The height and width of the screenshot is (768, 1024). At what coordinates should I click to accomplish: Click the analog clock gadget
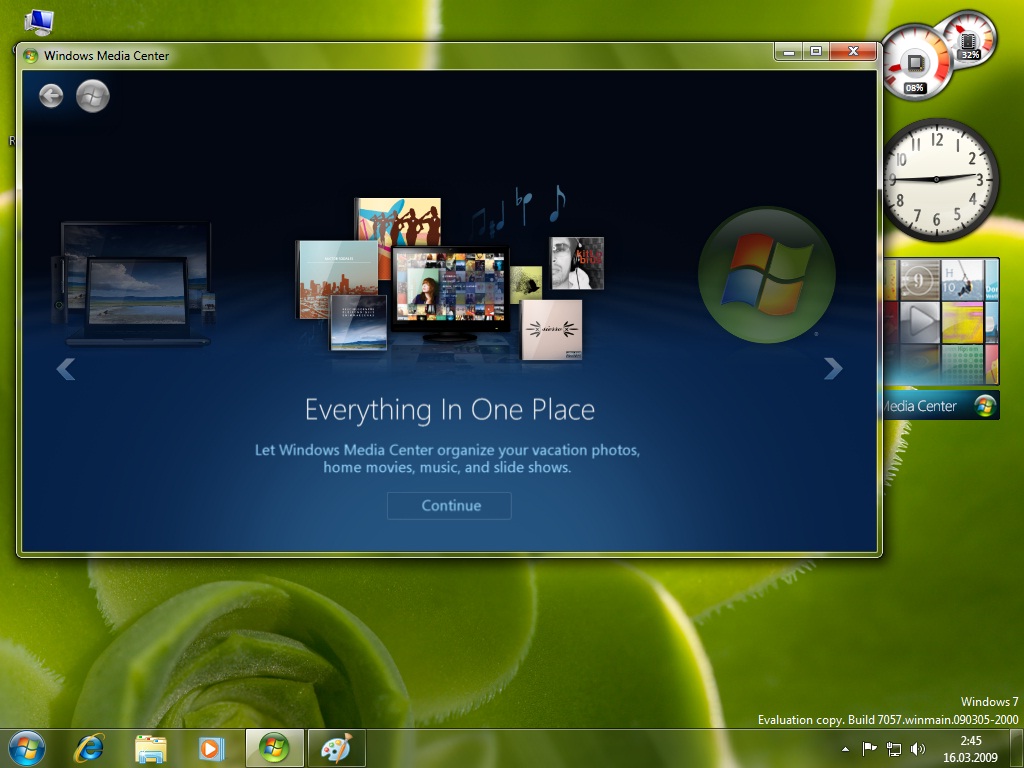click(x=936, y=178)
